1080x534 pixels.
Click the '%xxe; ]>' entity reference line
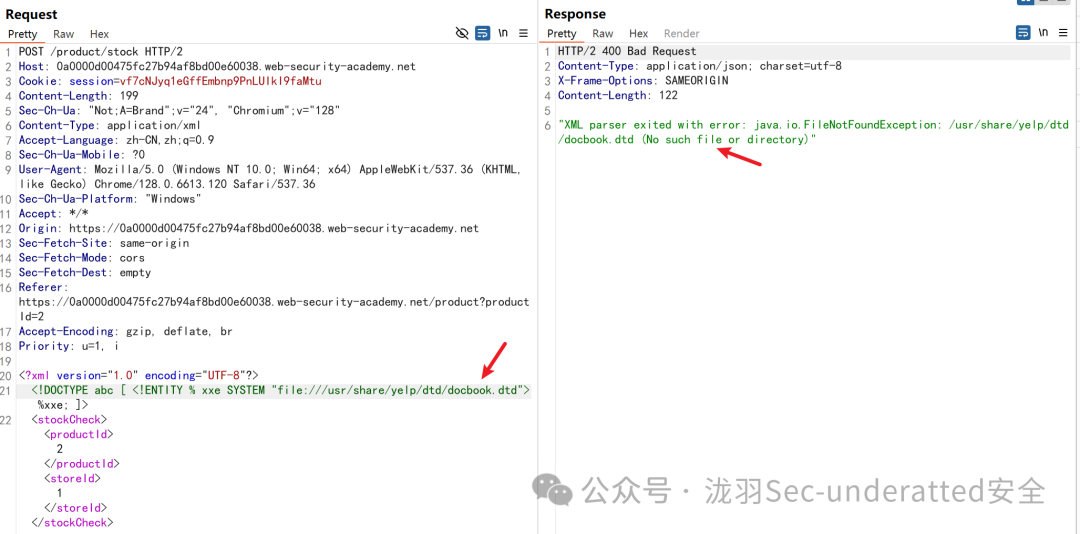[x=63, y=405]
